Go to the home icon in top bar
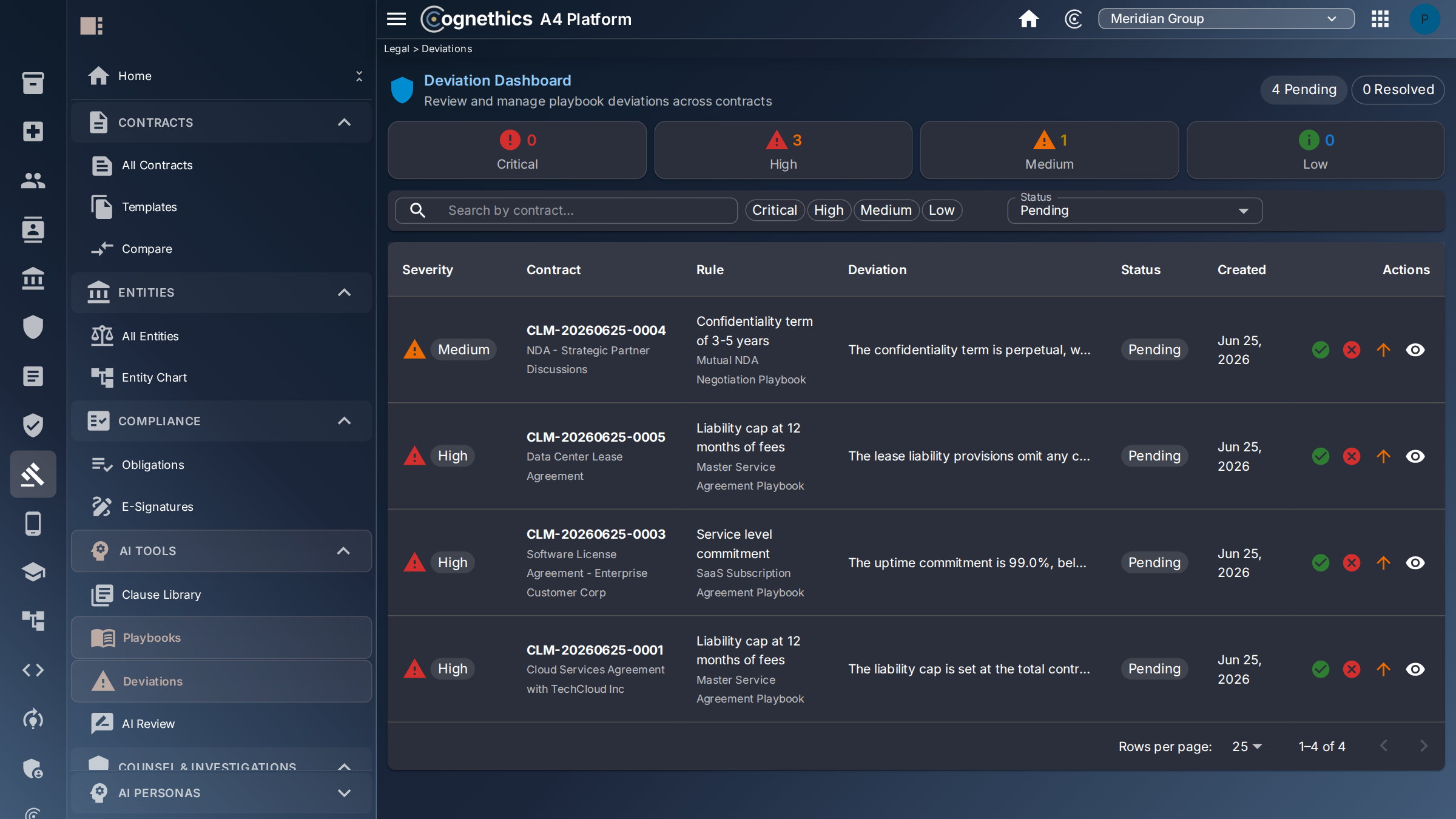Viewport: 1456px width, 819px height. pyautogui.click(x=1028, y=19)
